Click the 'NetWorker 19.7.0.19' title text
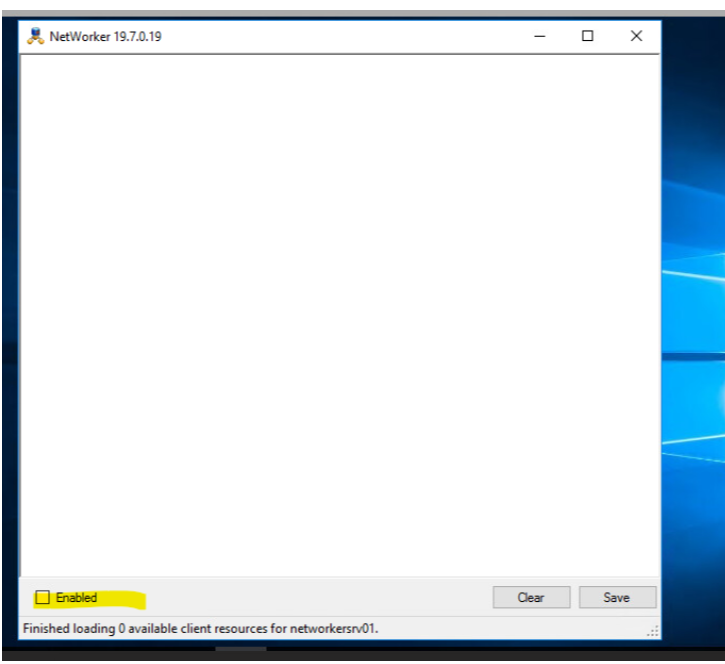Screen dimensions: 725x664 (105, 37)
